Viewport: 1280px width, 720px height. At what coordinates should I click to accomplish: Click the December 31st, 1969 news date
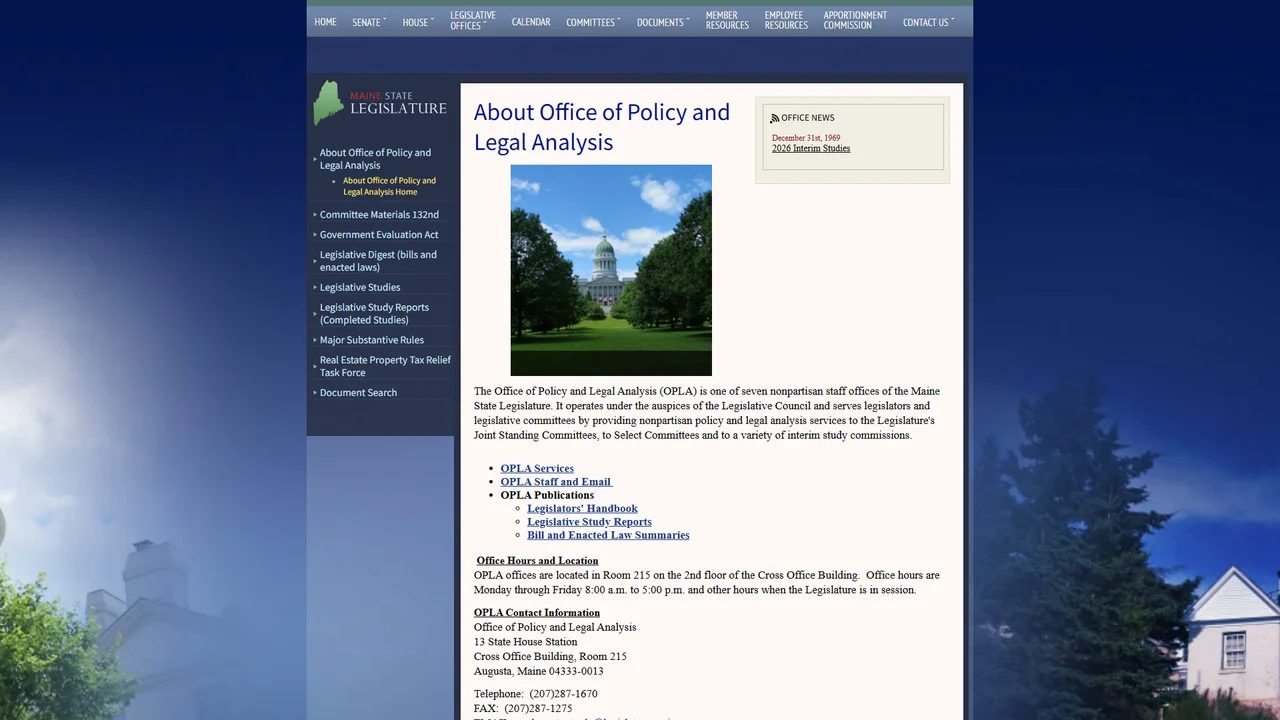coord(806,138)
